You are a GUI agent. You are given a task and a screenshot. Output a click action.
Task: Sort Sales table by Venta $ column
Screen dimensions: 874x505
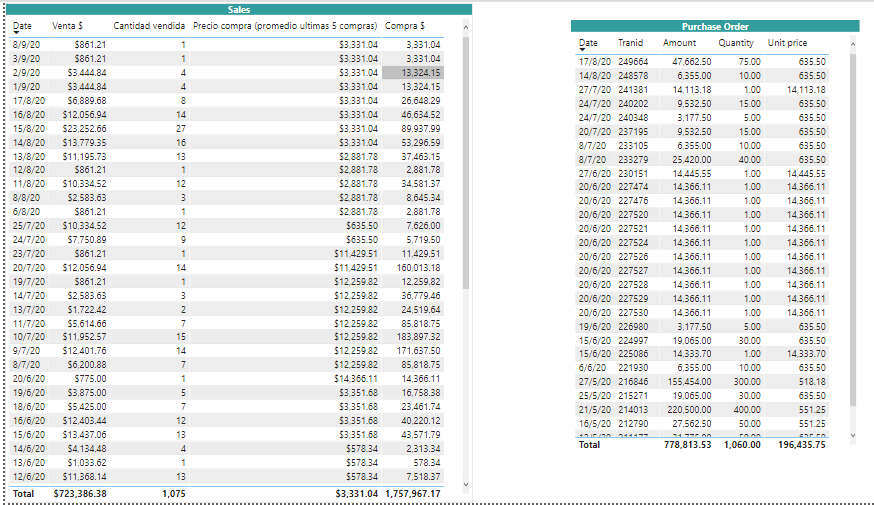pos(67,26)
